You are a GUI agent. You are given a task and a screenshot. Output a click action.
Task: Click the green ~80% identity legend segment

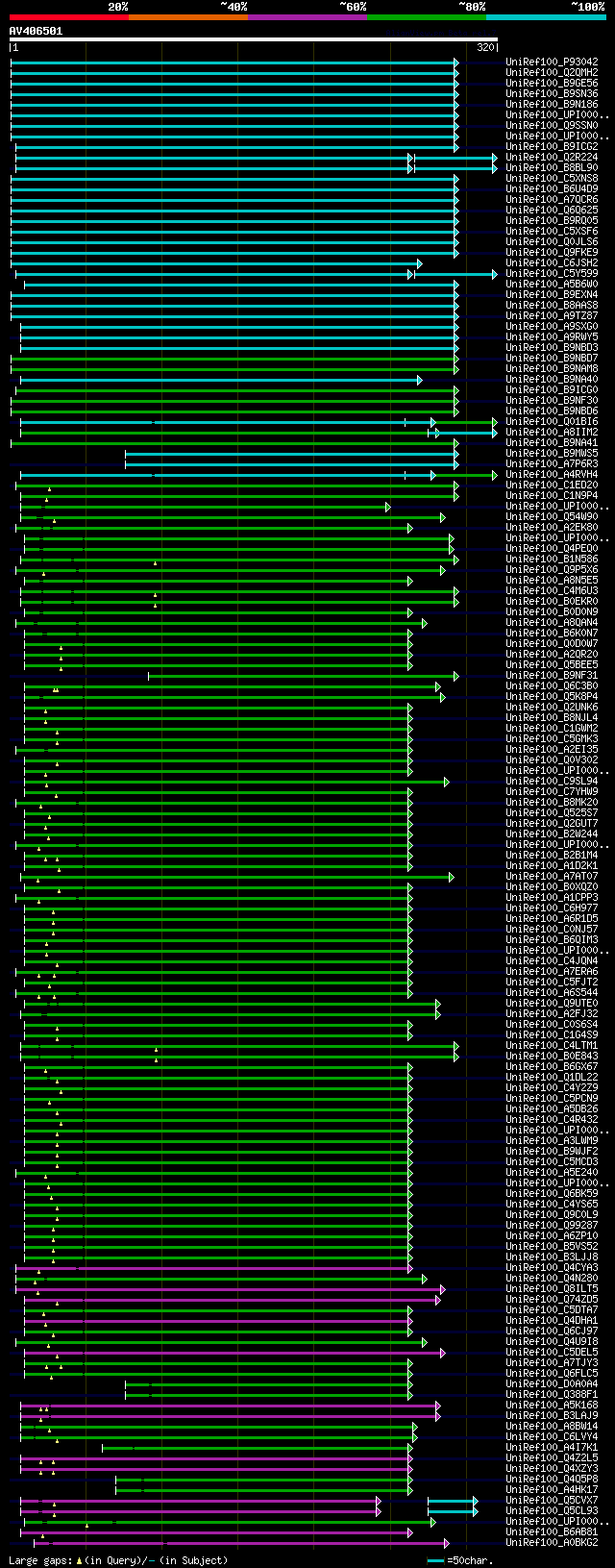click(x=426, y=17)
